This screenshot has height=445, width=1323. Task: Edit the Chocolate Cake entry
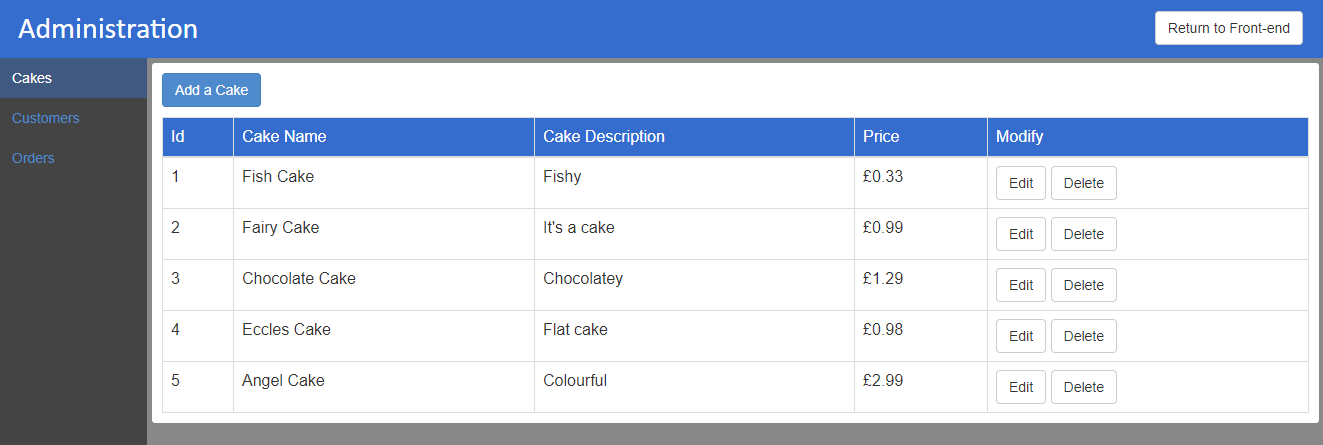pyautogui.click(x=1020, y=285)
